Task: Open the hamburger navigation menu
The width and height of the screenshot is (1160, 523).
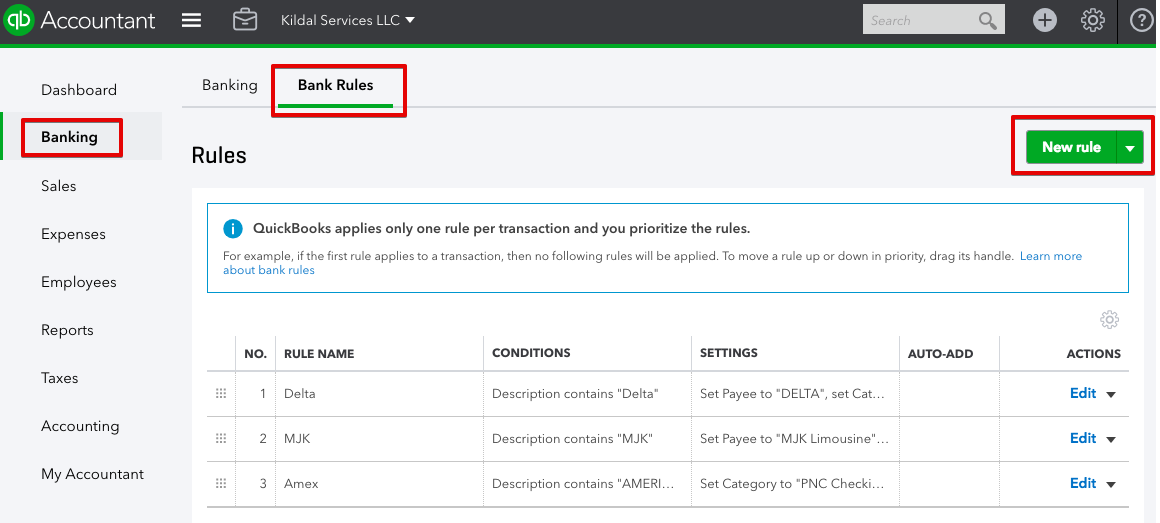Action: (x=191, y=20)
